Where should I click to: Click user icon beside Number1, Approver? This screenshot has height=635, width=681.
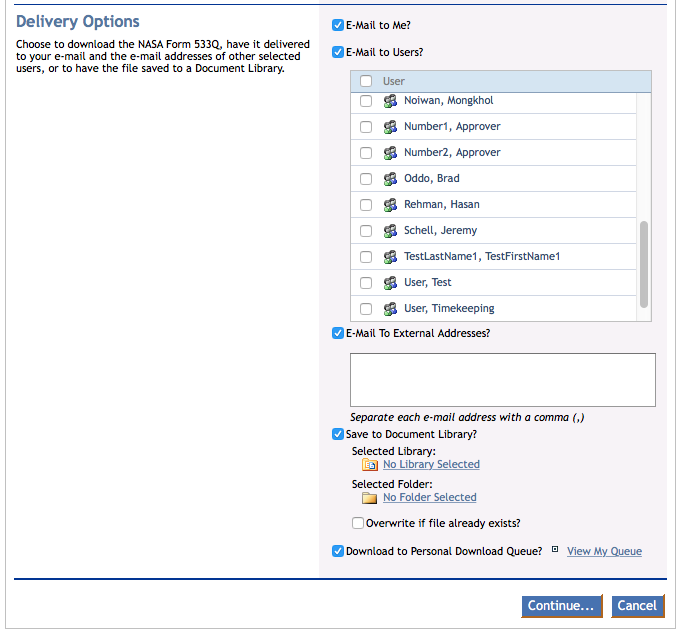(x=390, y=127)
